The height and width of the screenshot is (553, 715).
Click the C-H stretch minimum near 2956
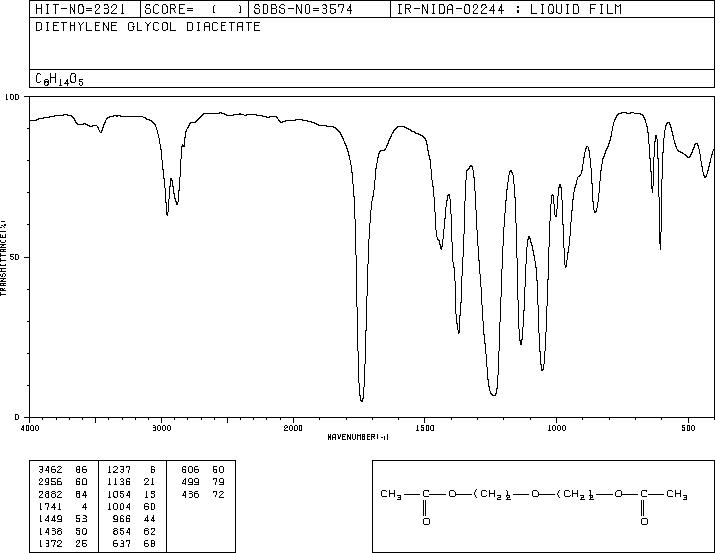coord(167,214)
